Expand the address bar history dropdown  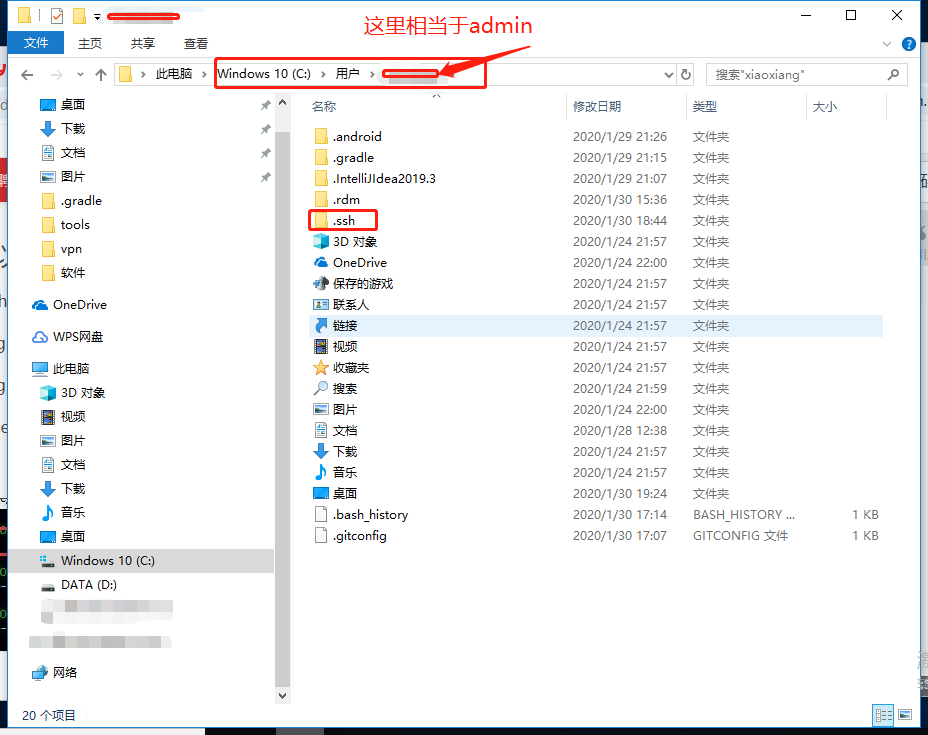click(x=668, y=75)
